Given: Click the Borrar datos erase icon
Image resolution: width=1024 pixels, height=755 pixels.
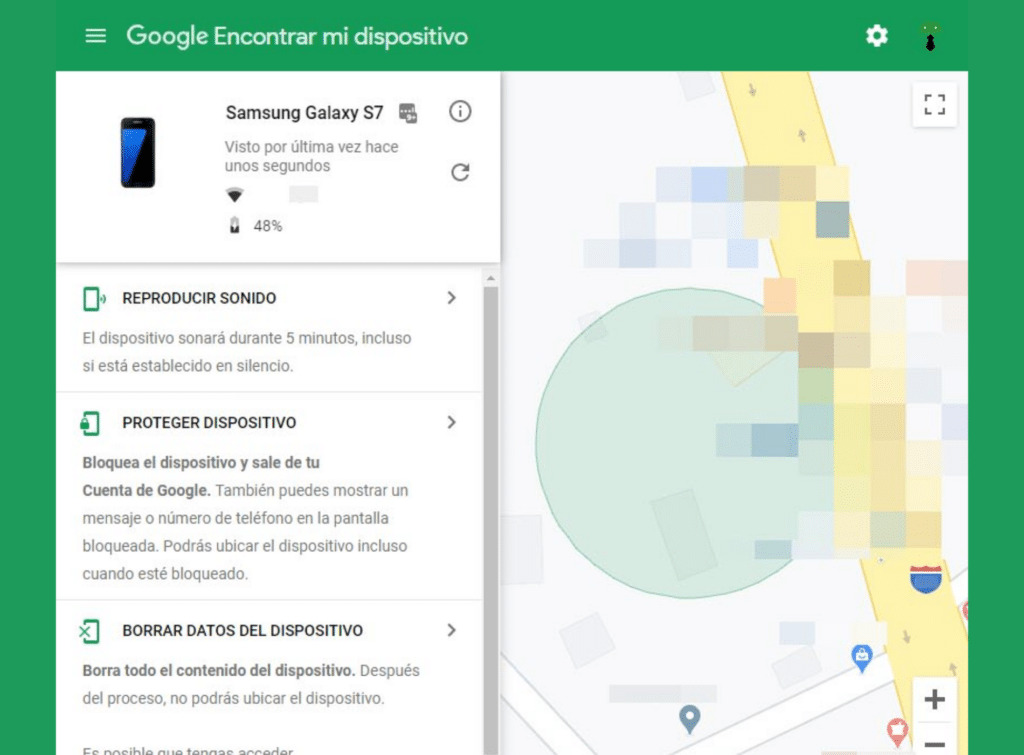Looking at the screenshot, I should 89,631.
